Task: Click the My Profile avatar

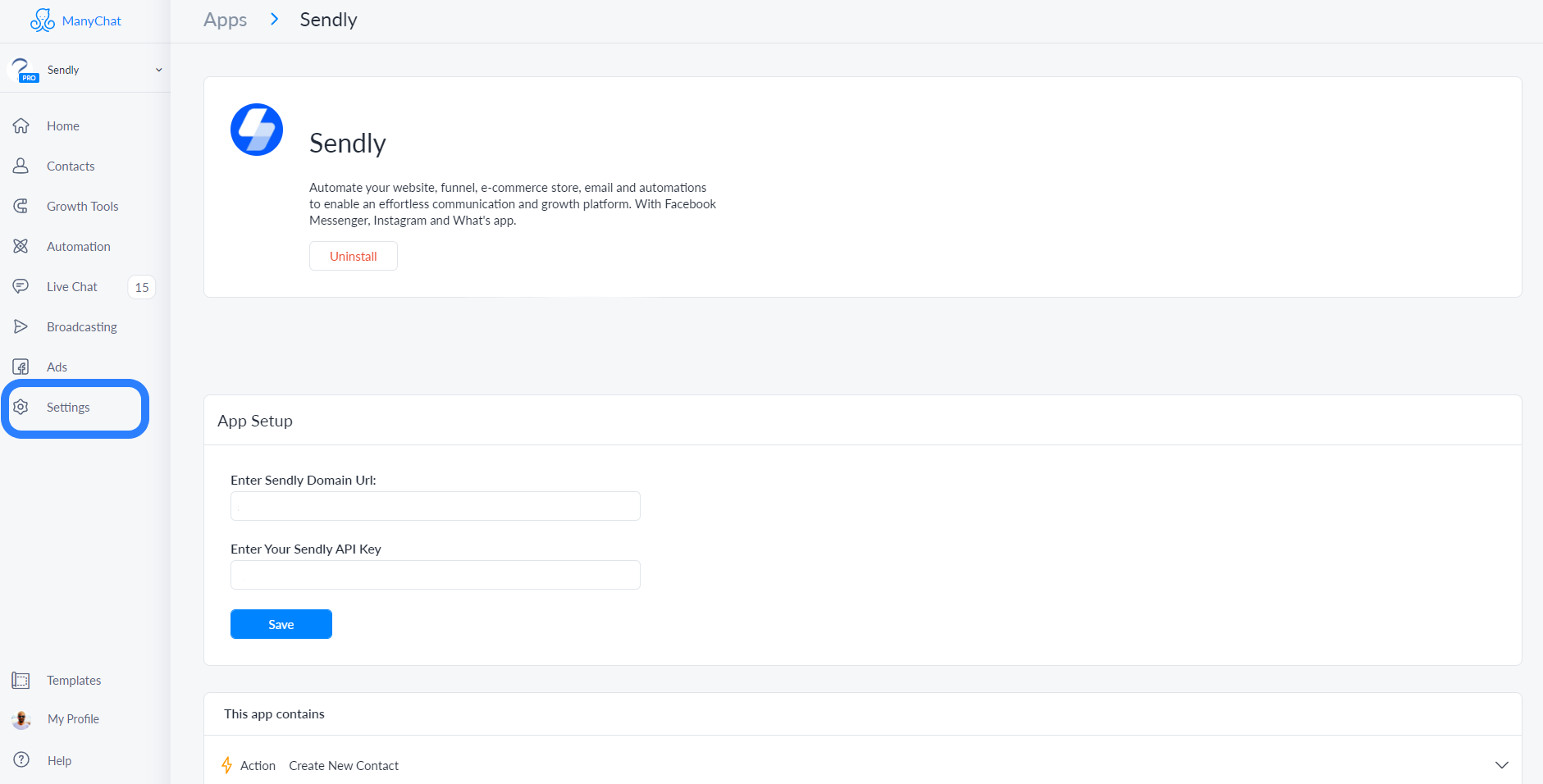Action: [21, 719]
